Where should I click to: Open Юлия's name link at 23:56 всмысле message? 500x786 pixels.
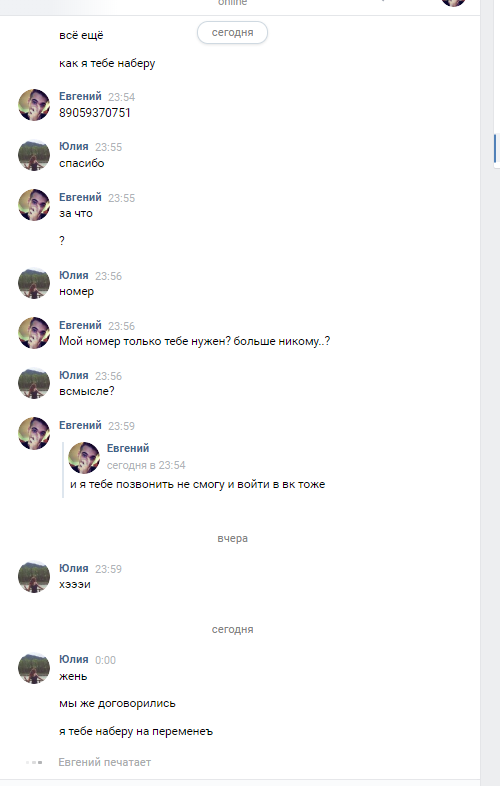(74, 375)
